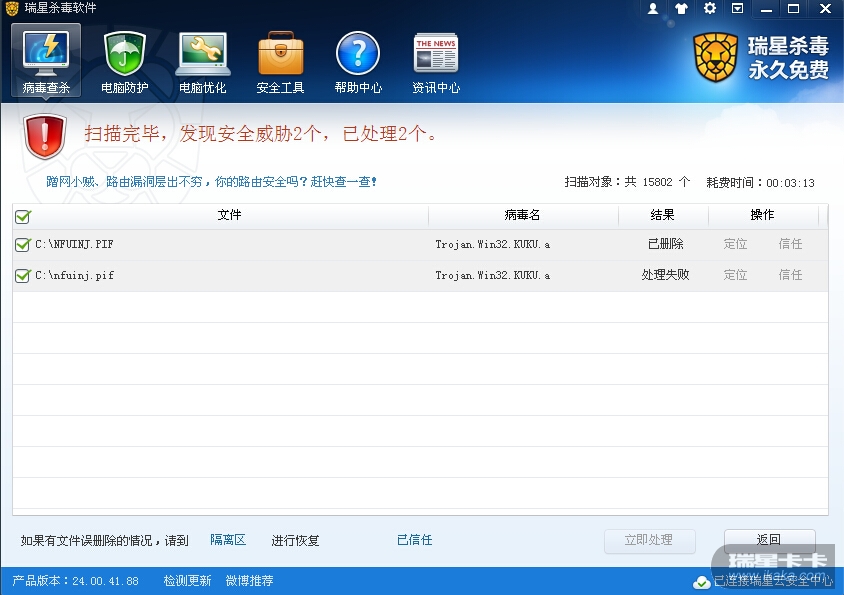Toggle the select-all checkbox in table header

tap(23, 216)
